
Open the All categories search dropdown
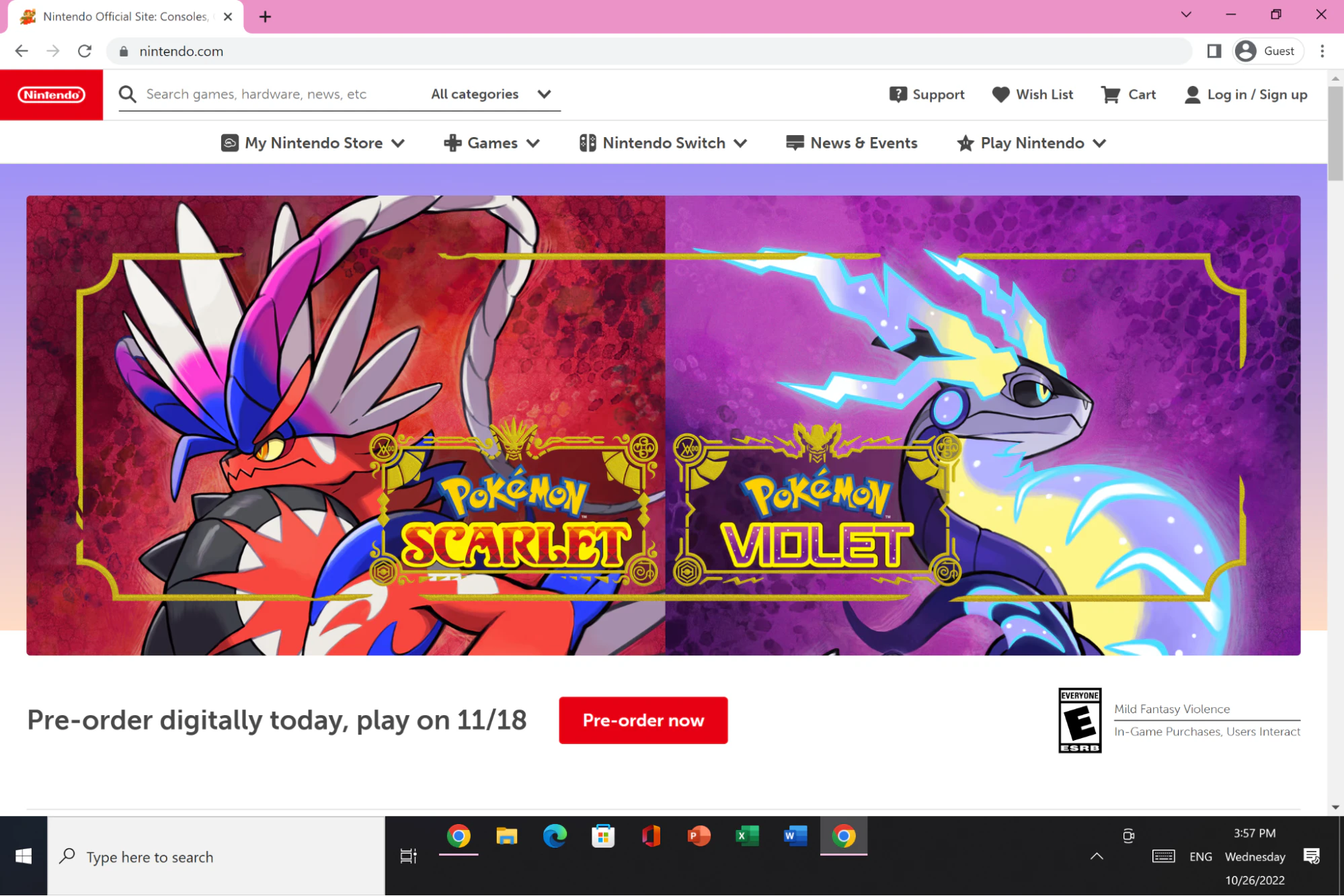click(491, 94)
